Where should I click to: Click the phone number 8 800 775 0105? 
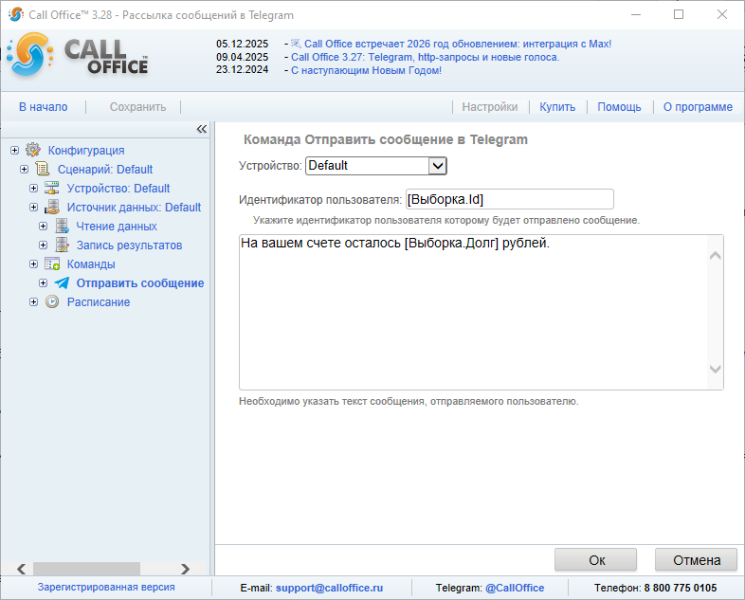680,588
